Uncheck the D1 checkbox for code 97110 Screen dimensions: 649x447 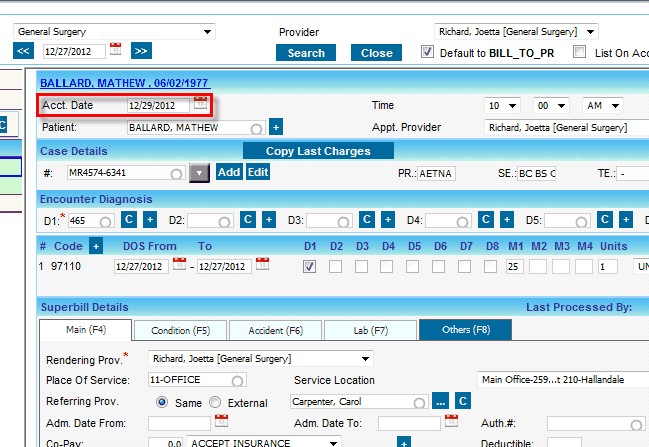(x=309, y=266)
